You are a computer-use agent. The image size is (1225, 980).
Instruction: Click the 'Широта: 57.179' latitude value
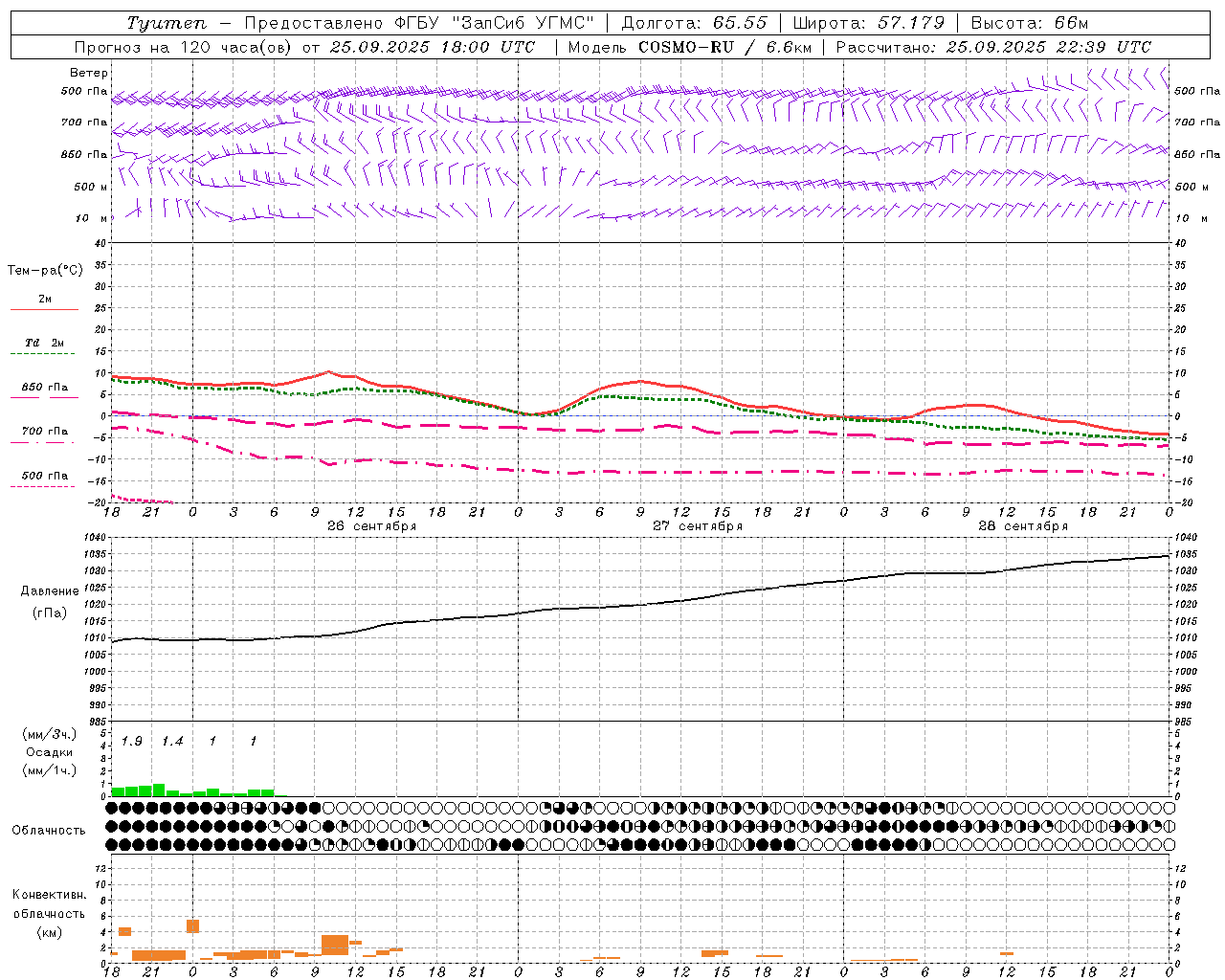click(x=869, y=23)
